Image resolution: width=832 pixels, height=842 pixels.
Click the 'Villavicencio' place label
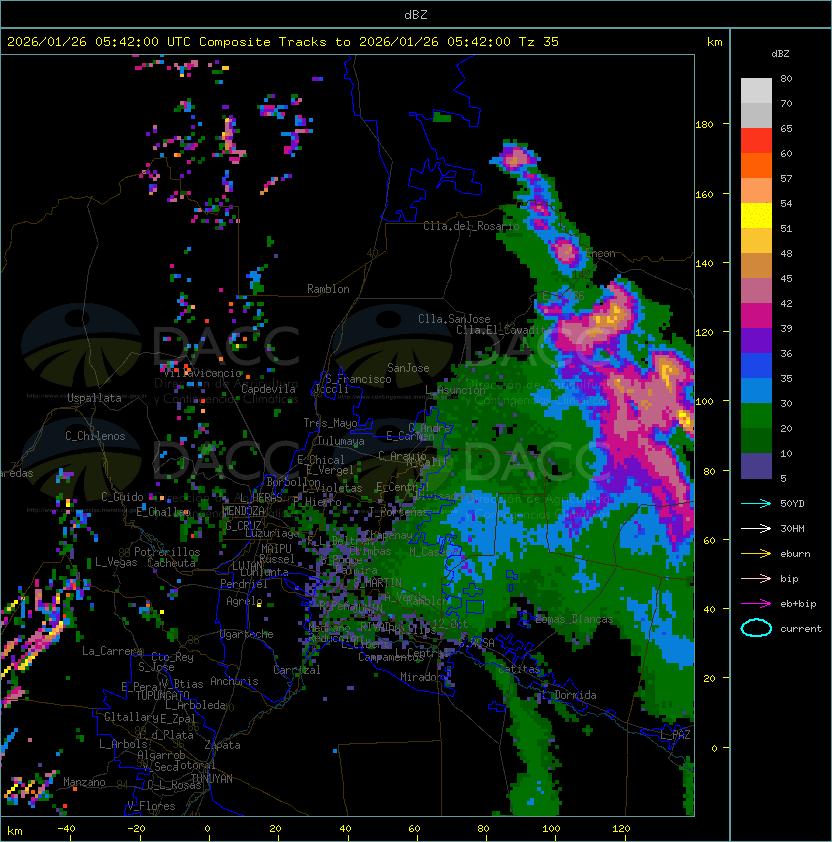coord(202,373)
